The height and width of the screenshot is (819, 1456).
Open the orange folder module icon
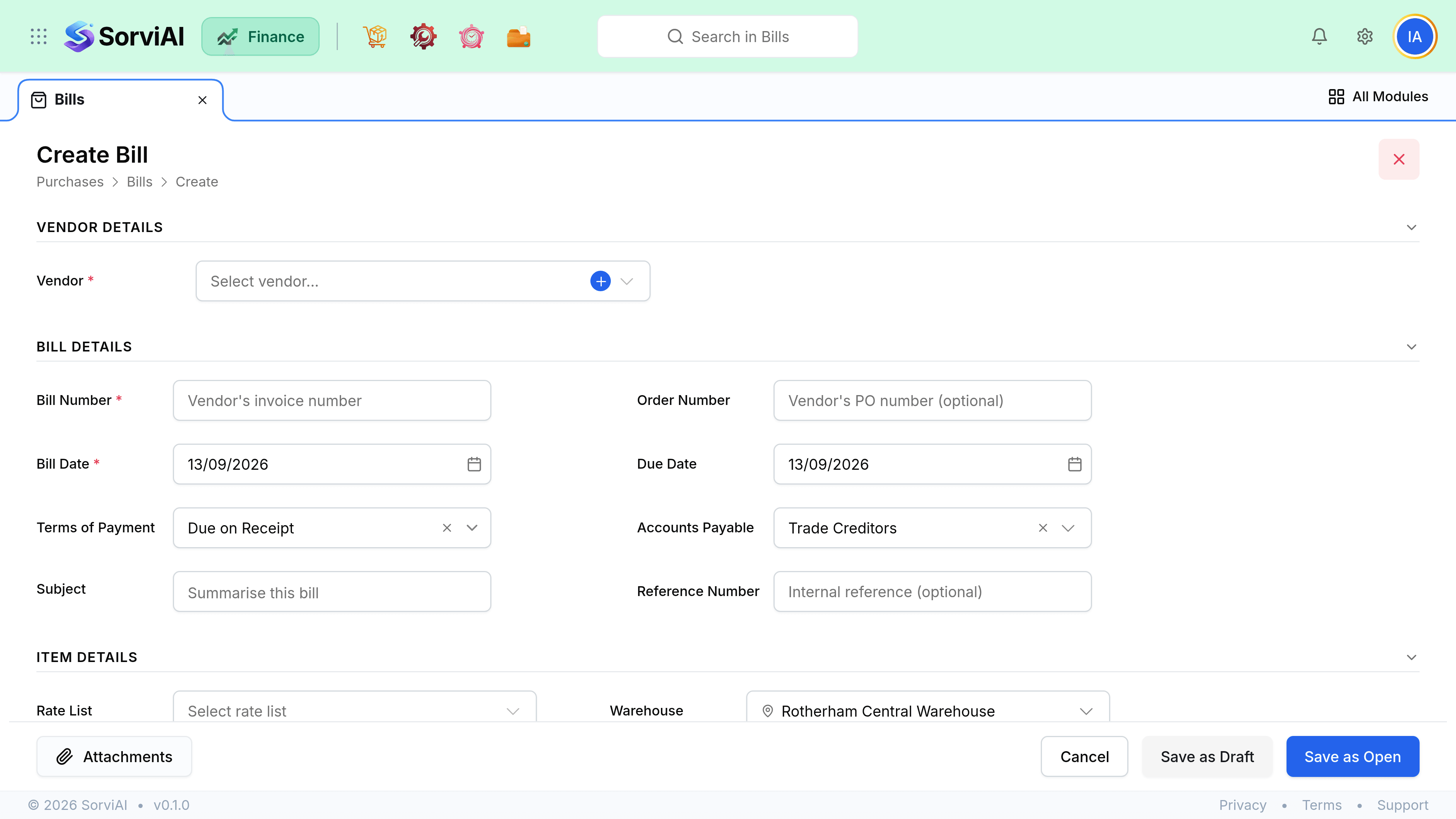coord(519,37)
